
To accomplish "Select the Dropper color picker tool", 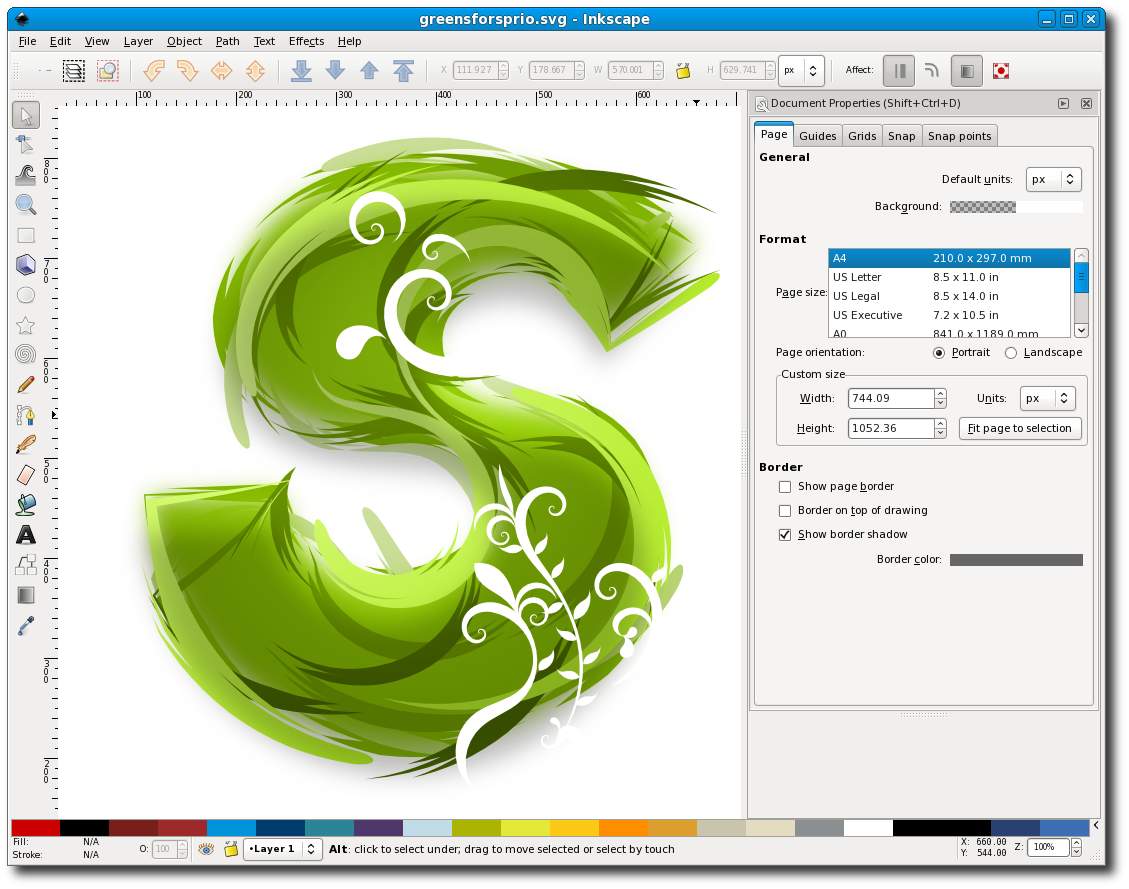I will click(25, 626).
